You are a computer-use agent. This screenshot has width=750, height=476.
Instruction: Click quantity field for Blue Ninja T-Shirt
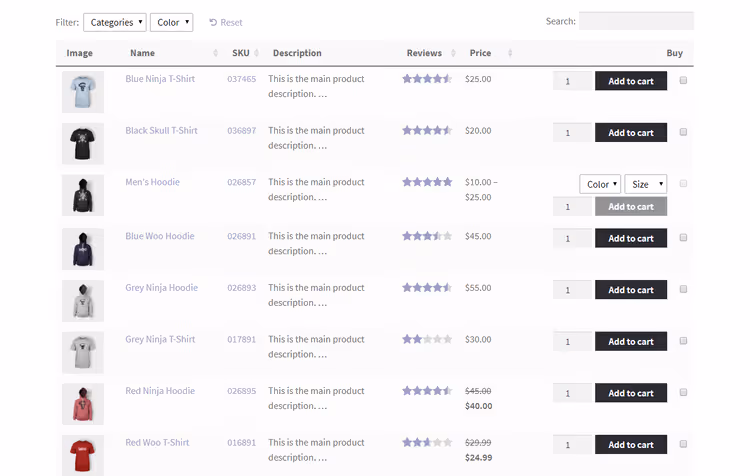572,81
